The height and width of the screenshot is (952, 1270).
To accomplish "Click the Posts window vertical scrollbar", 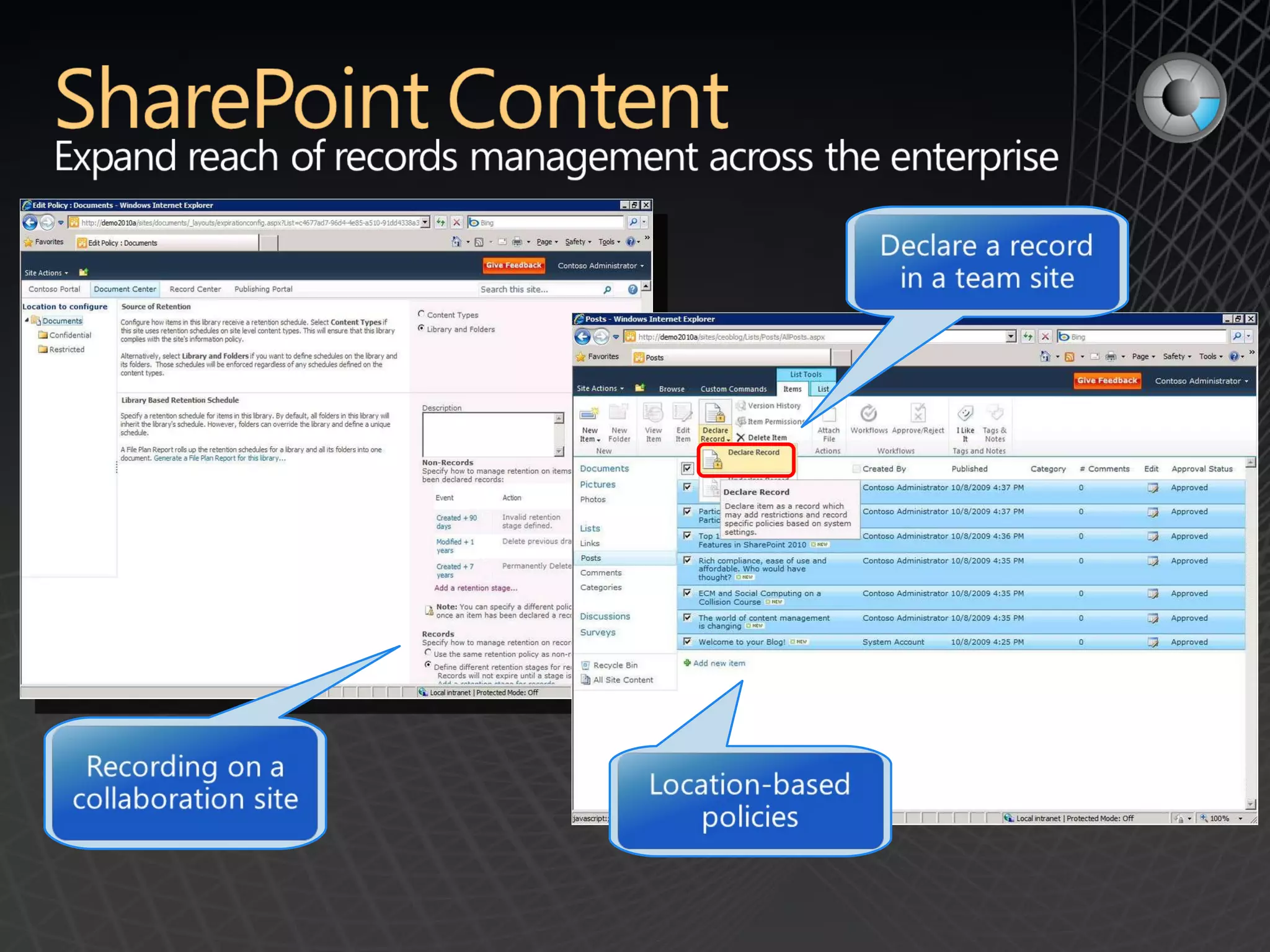I will click(1251, 632).
